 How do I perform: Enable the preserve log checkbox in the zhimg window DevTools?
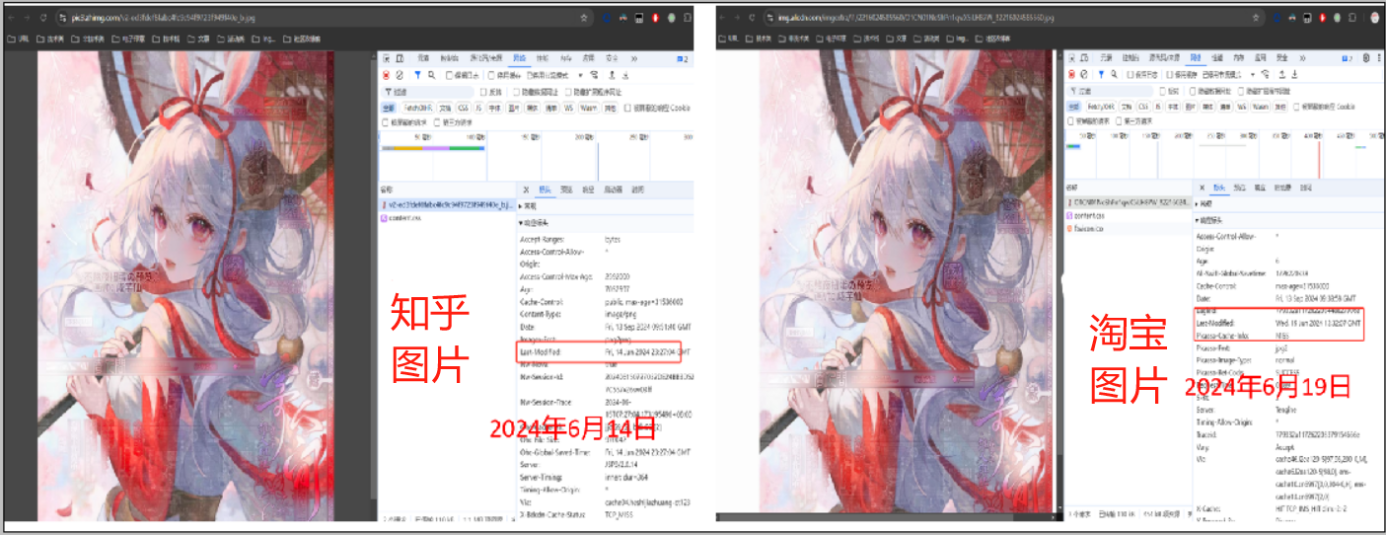(449, 75)
